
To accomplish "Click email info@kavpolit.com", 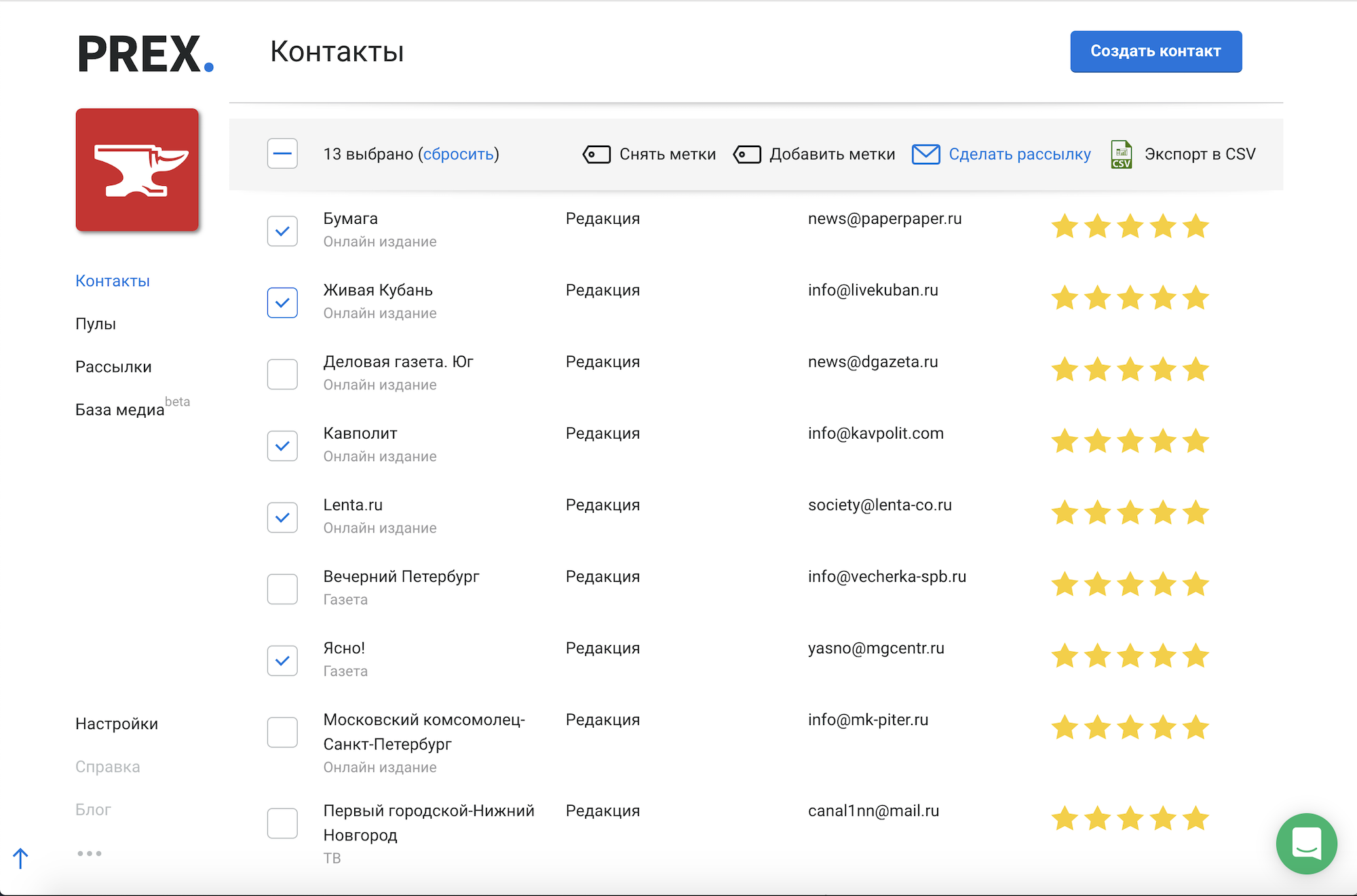I will click(x=876, y=433).
